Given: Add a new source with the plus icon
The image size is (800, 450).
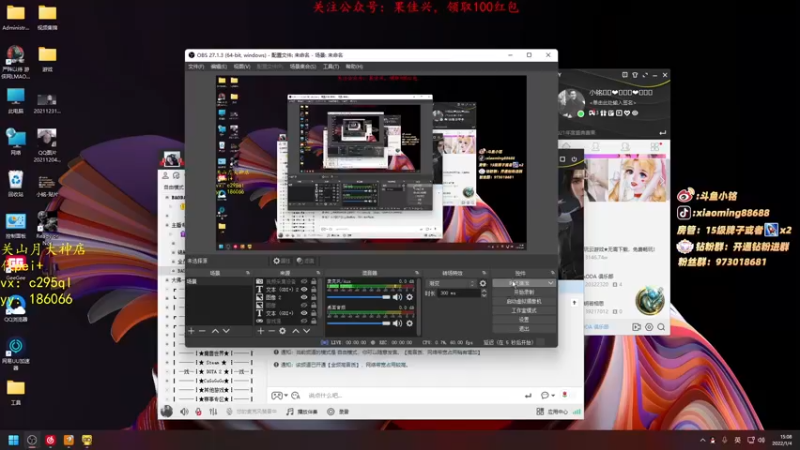Looking at the screenshot, I should [261, 331].
